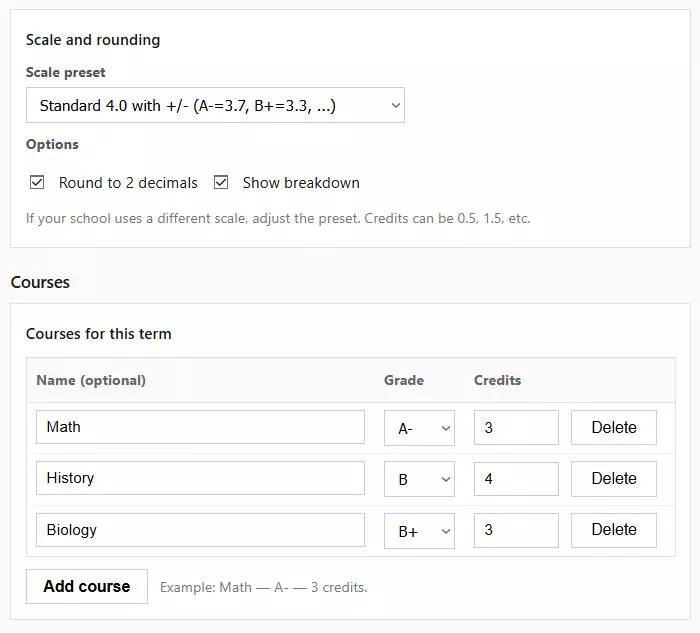Open the grade dropdown for Math
Viewport: 700px width, 633px height.
coord(419,428)
